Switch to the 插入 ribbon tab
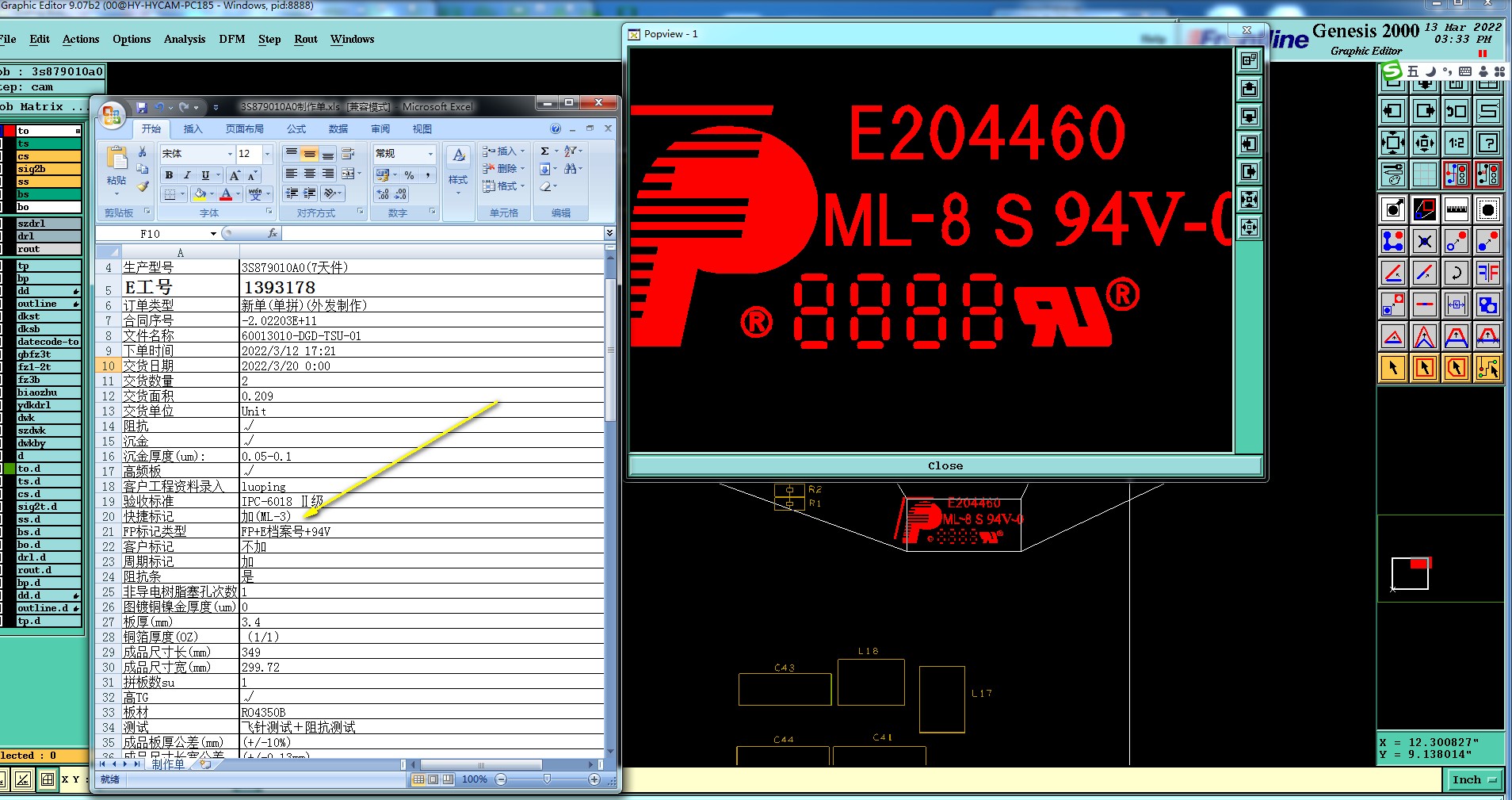The width and height of the screenshot is (1512, 800). [x=193, y=128]
